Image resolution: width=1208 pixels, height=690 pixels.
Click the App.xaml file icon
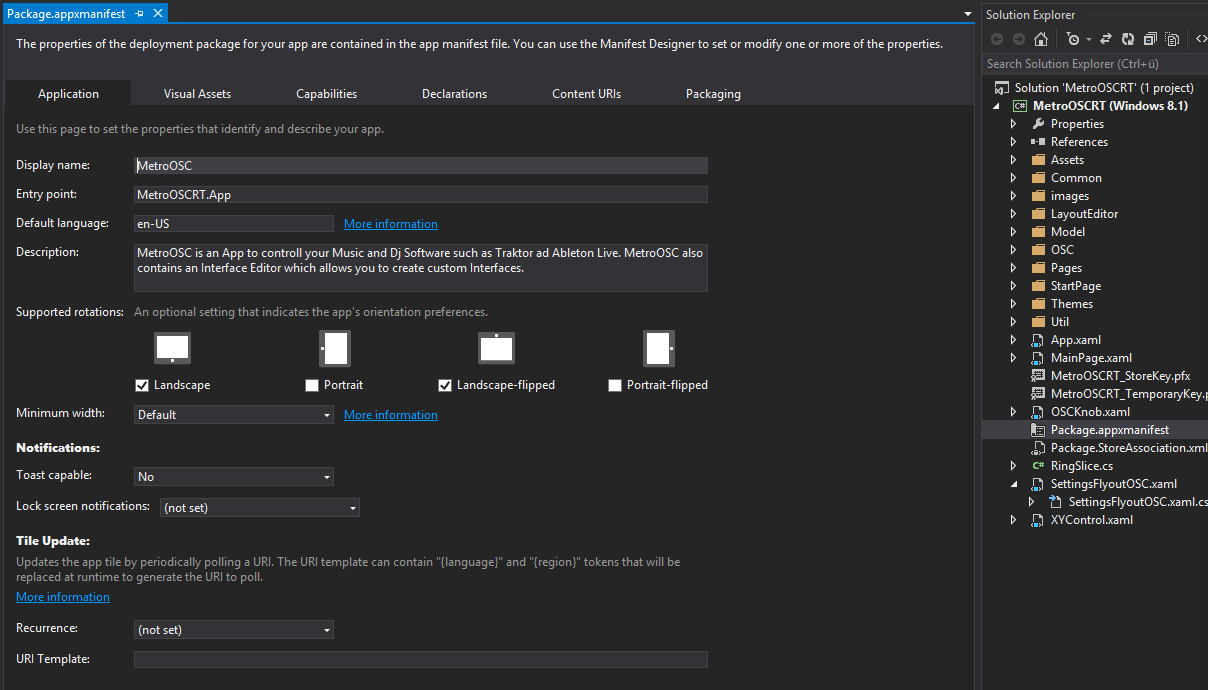(1038, 340)
